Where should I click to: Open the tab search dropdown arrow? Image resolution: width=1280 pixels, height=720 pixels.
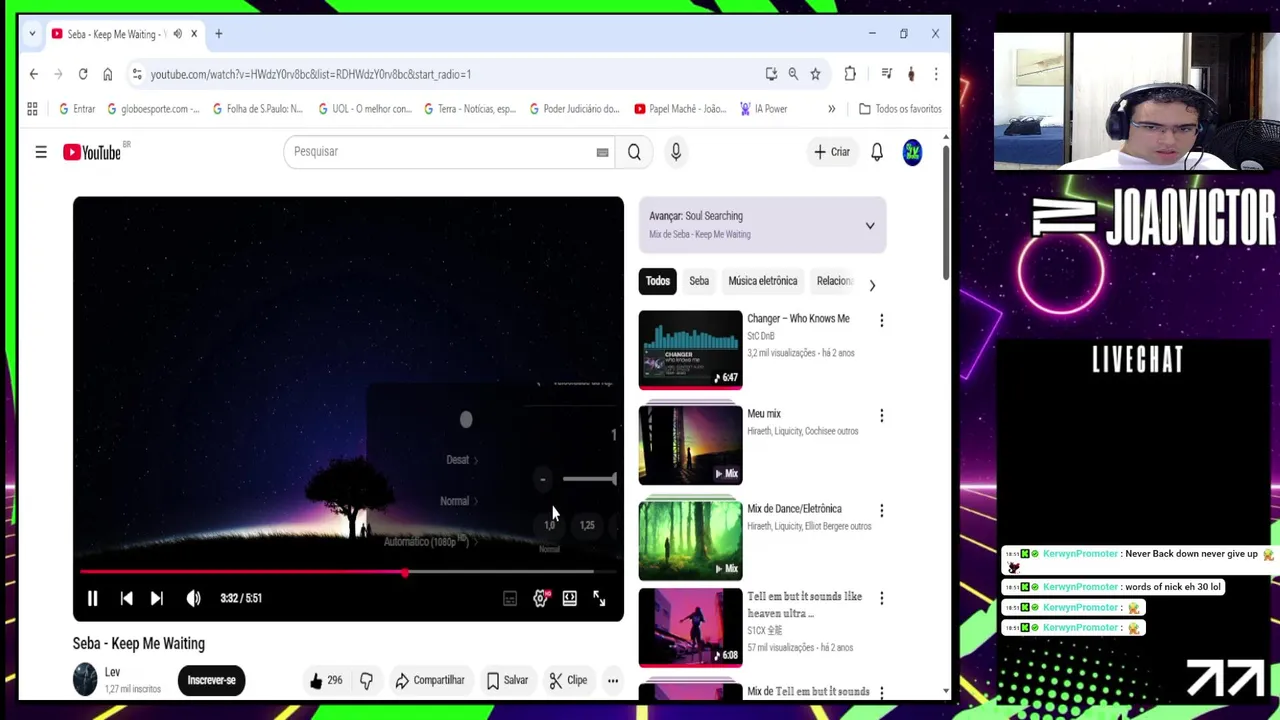point(32,34)
